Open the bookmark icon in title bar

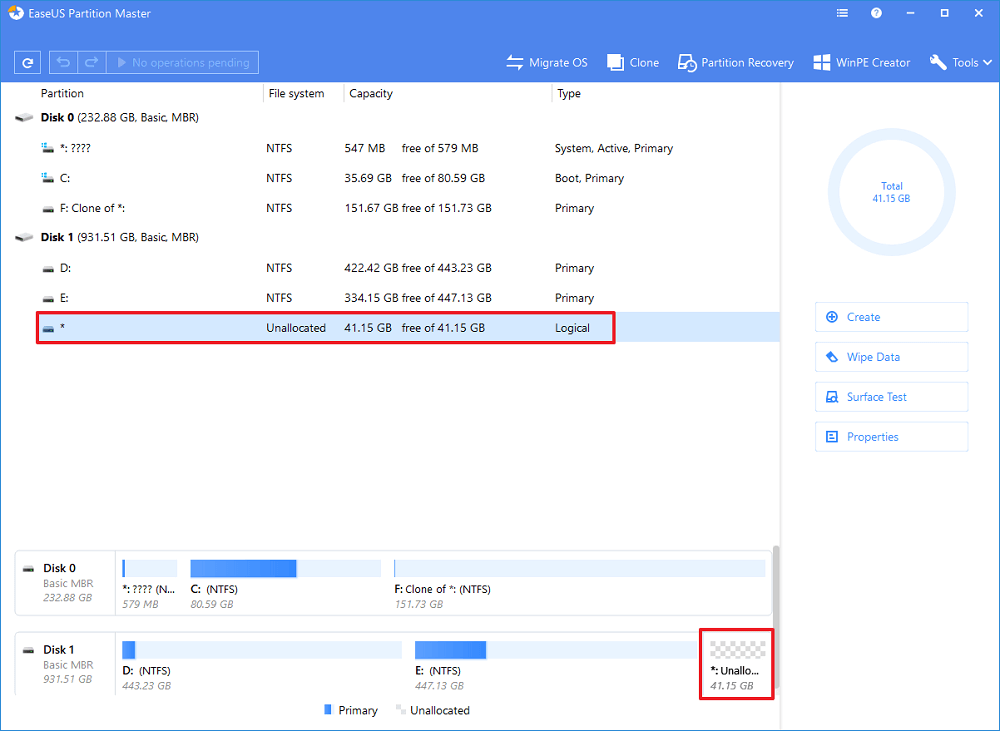pyautogui.click(x=843, y=14)
